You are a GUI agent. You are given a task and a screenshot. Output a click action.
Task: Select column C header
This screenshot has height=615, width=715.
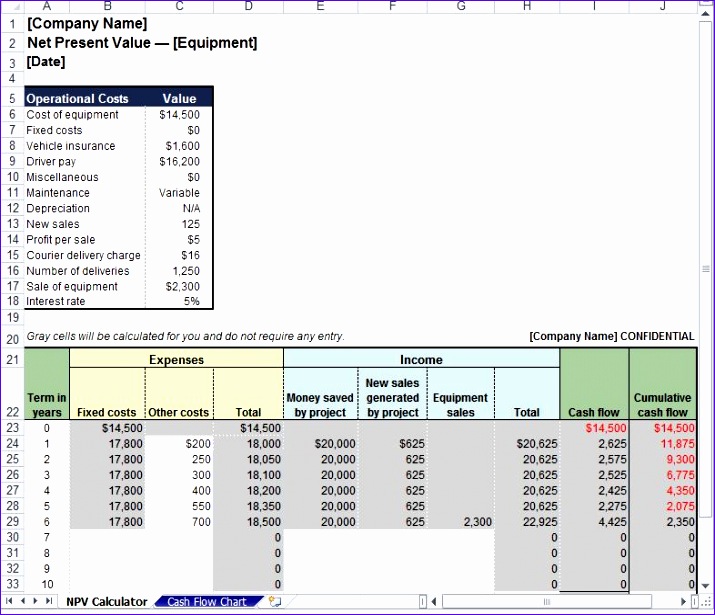tap(179, 6)
